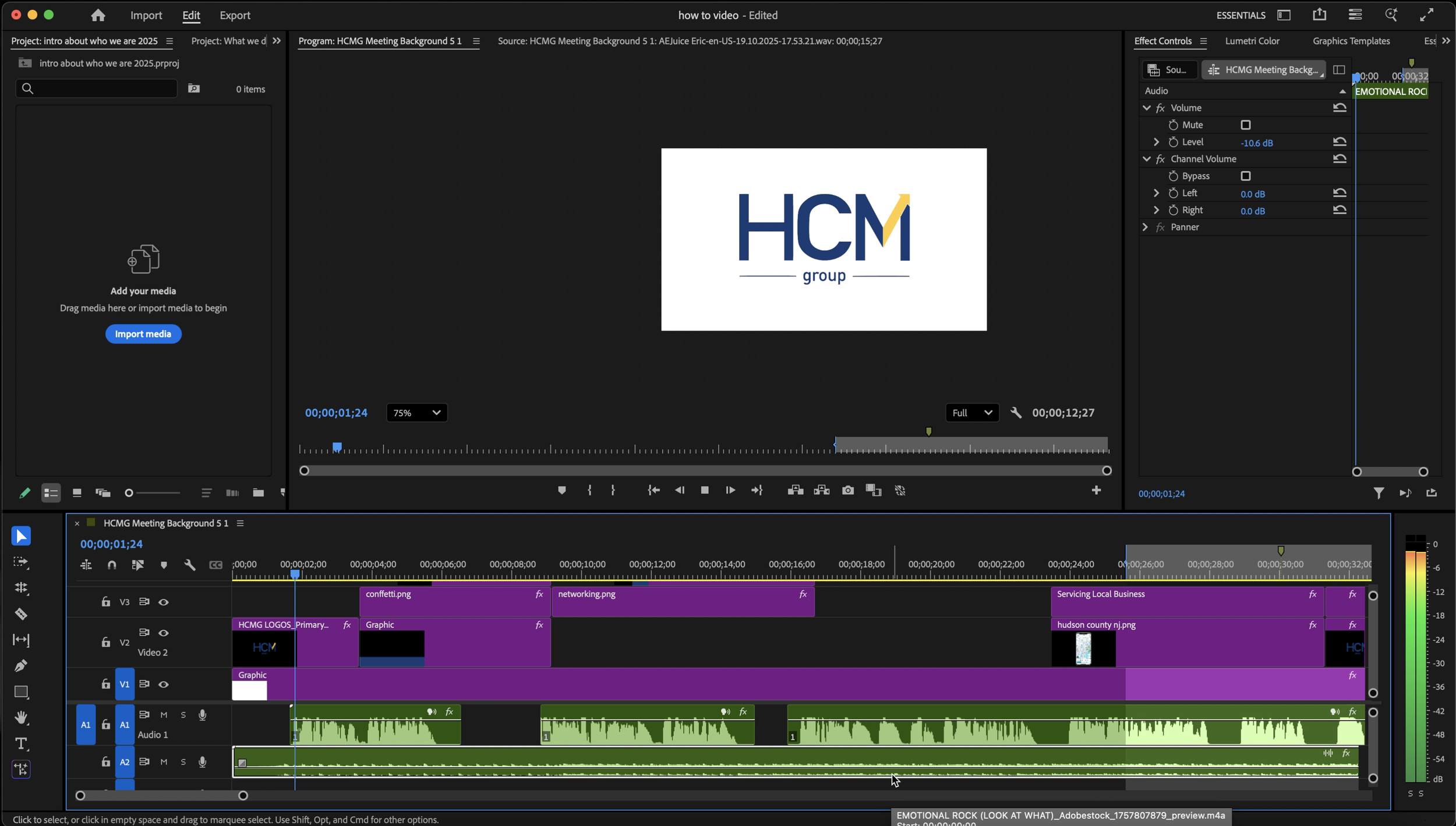The width and height of the screenshot is (1456, 826).
Task: Select the Hand tool
Action: pyautogui.click(x=21, y=718)
